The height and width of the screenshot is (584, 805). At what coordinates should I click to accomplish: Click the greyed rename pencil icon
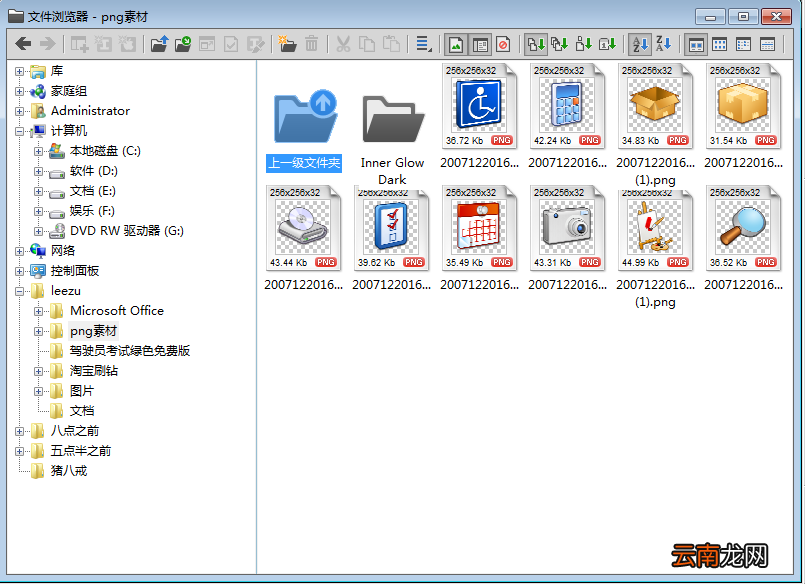(x=255, y=44)
